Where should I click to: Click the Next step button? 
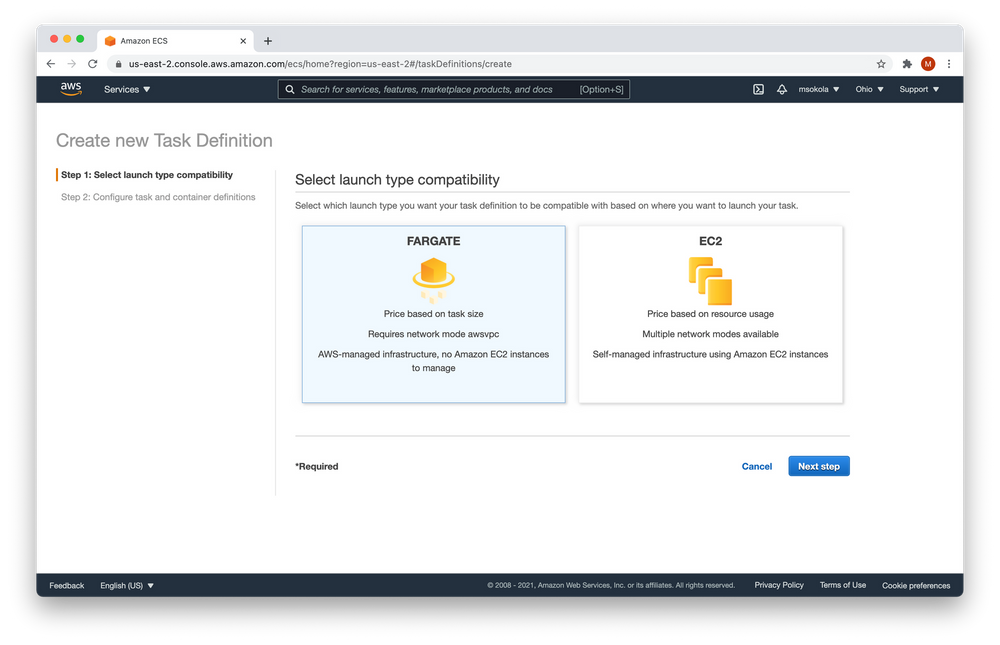(x=818, y=466)
